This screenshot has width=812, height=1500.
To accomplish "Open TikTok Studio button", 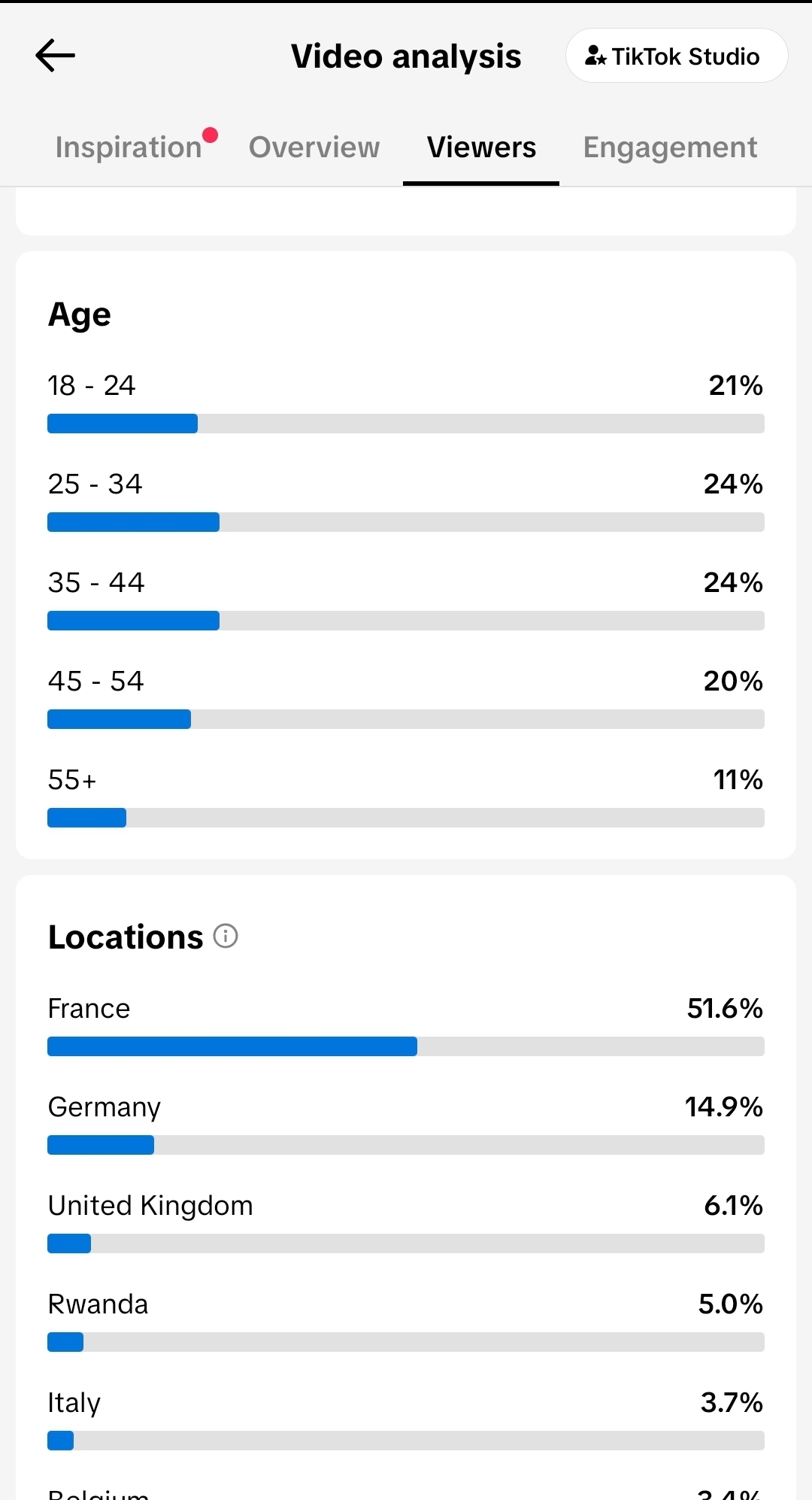I will pos(677,56).
